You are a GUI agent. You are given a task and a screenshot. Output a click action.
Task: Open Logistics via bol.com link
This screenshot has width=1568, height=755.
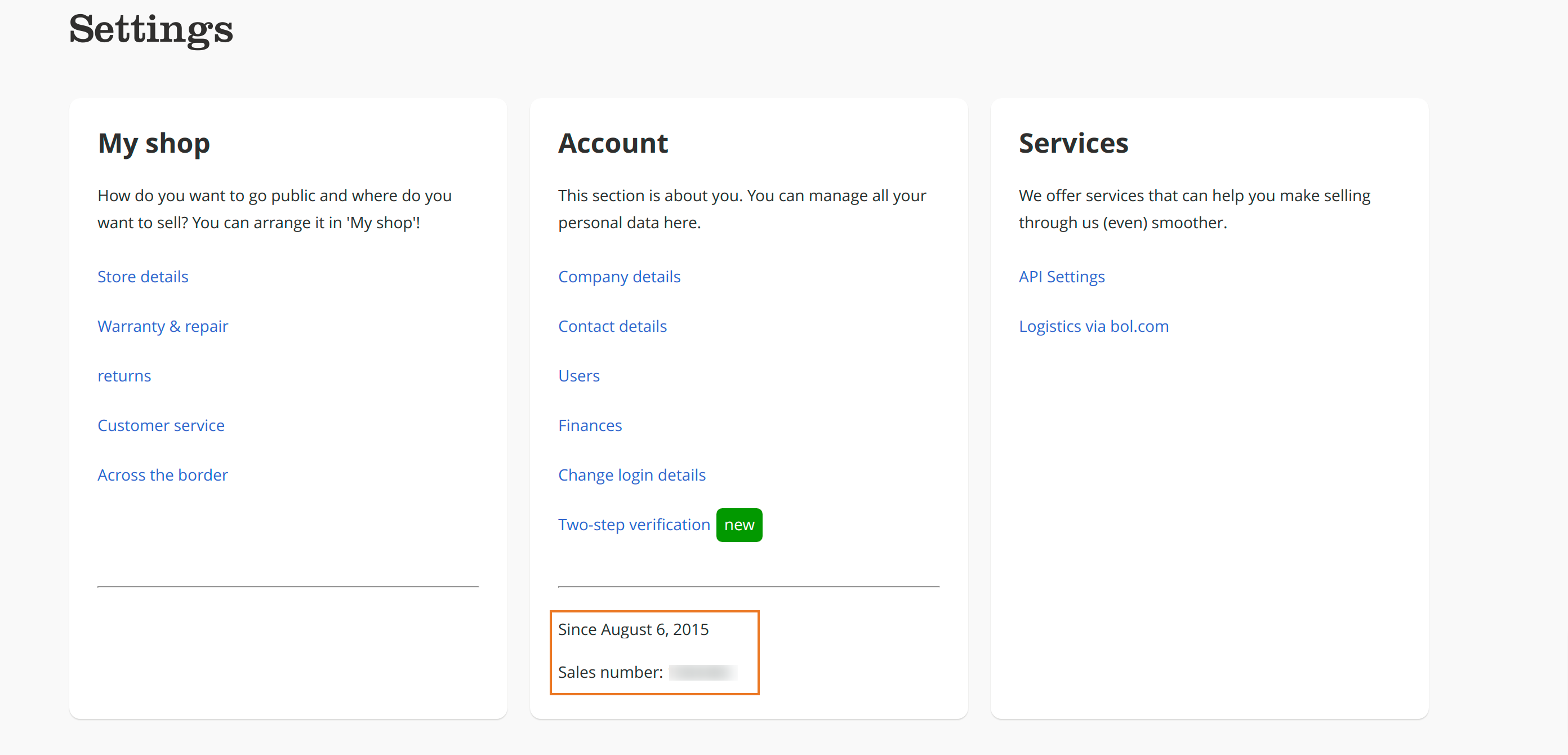click(x=1094, y=326)
